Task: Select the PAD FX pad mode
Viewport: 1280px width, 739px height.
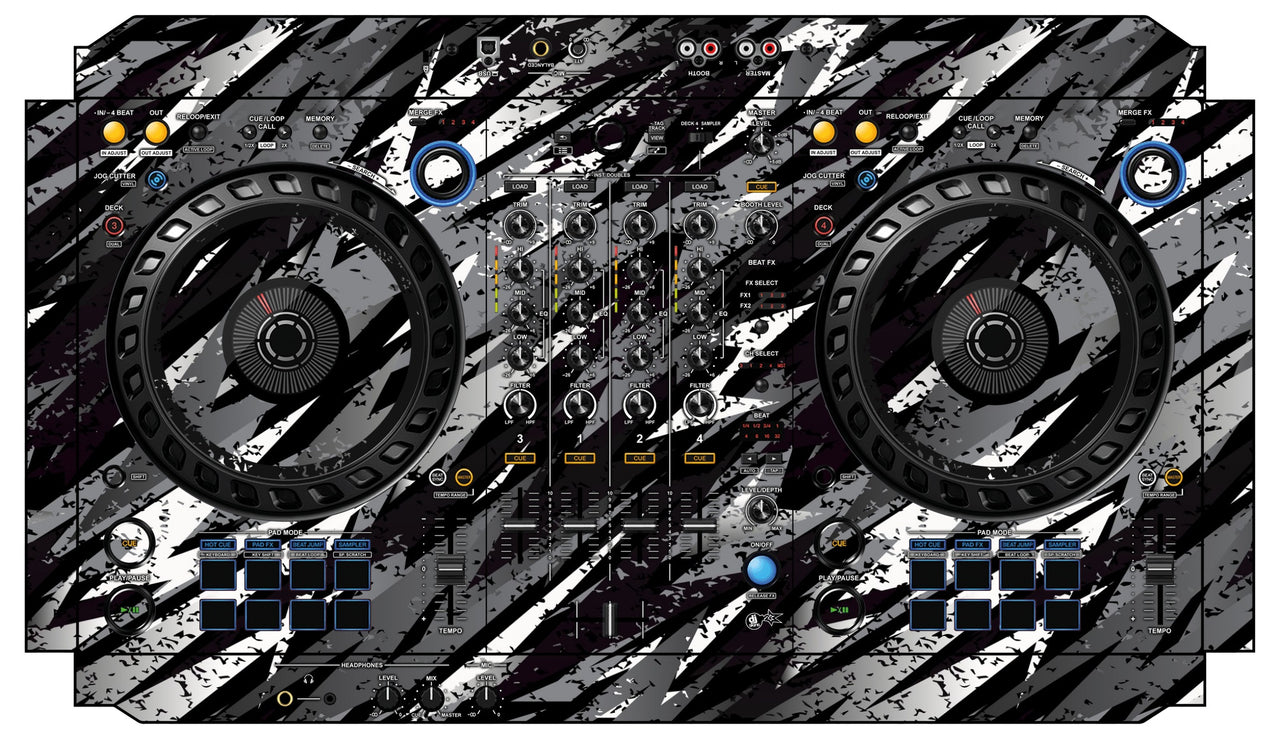Action: 265,546
